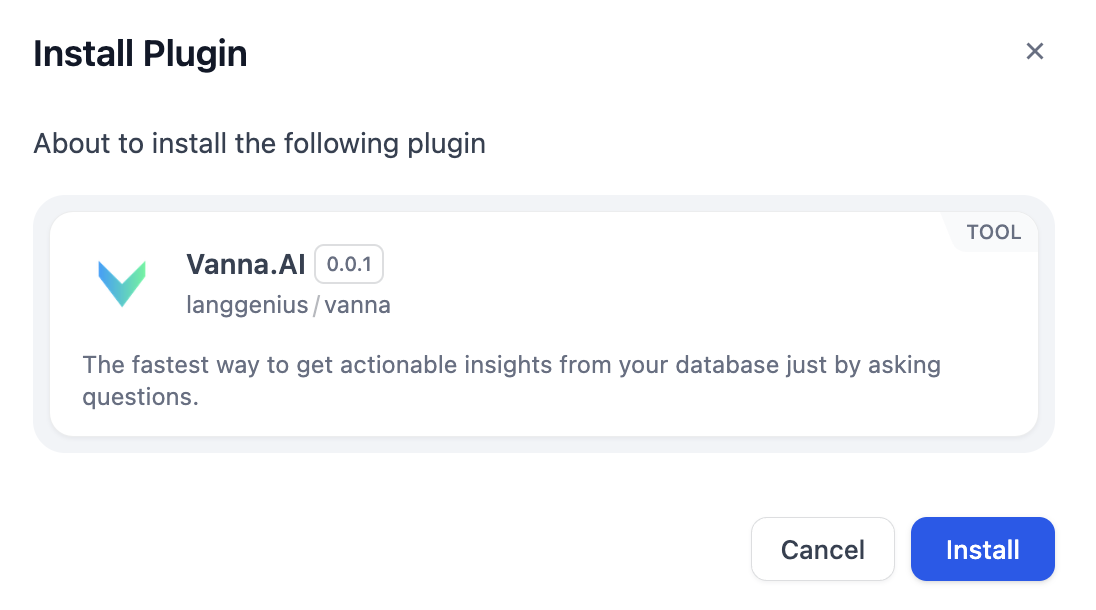The image size is (1096, 610).
Task: Select the Vanna.AI plugin name
Action: (x=245, y=265)
